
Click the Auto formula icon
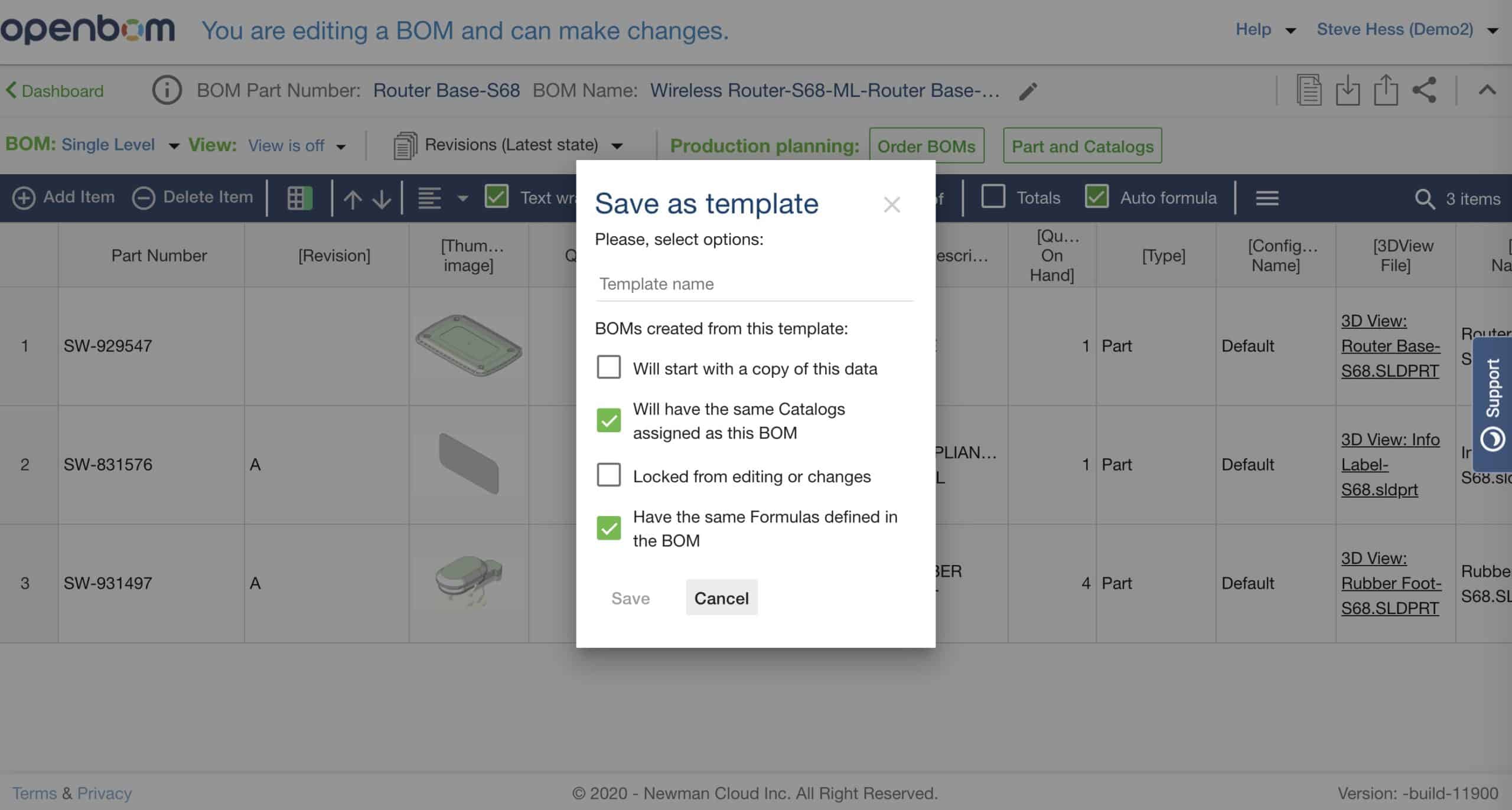coord(1097,198)
